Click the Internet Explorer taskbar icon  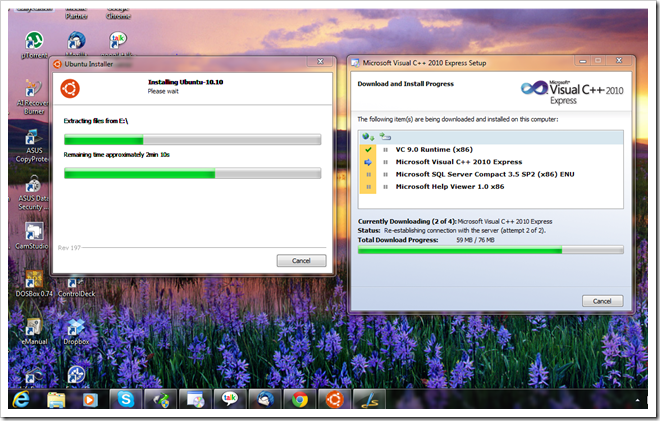(x=21, y=399)
